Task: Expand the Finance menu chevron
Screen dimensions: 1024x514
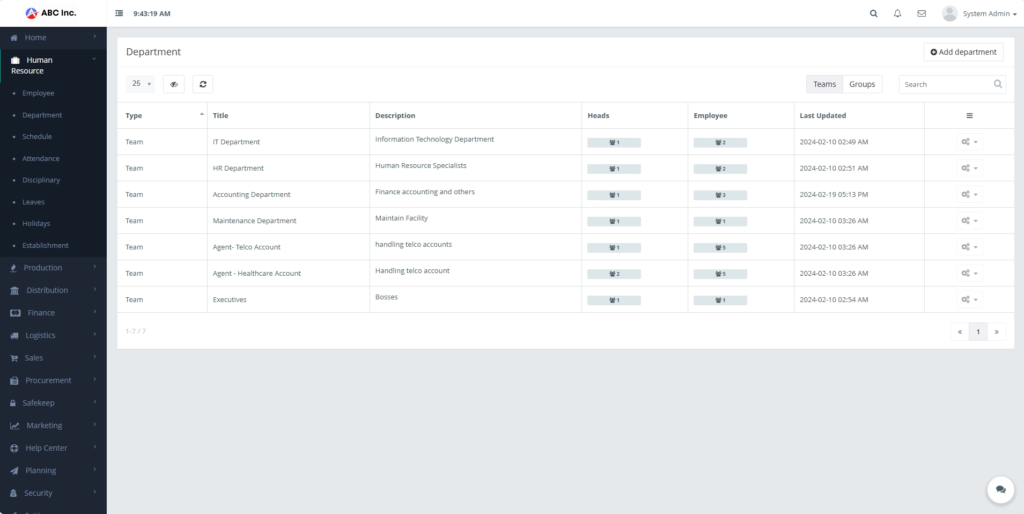Action: (95, 312)
